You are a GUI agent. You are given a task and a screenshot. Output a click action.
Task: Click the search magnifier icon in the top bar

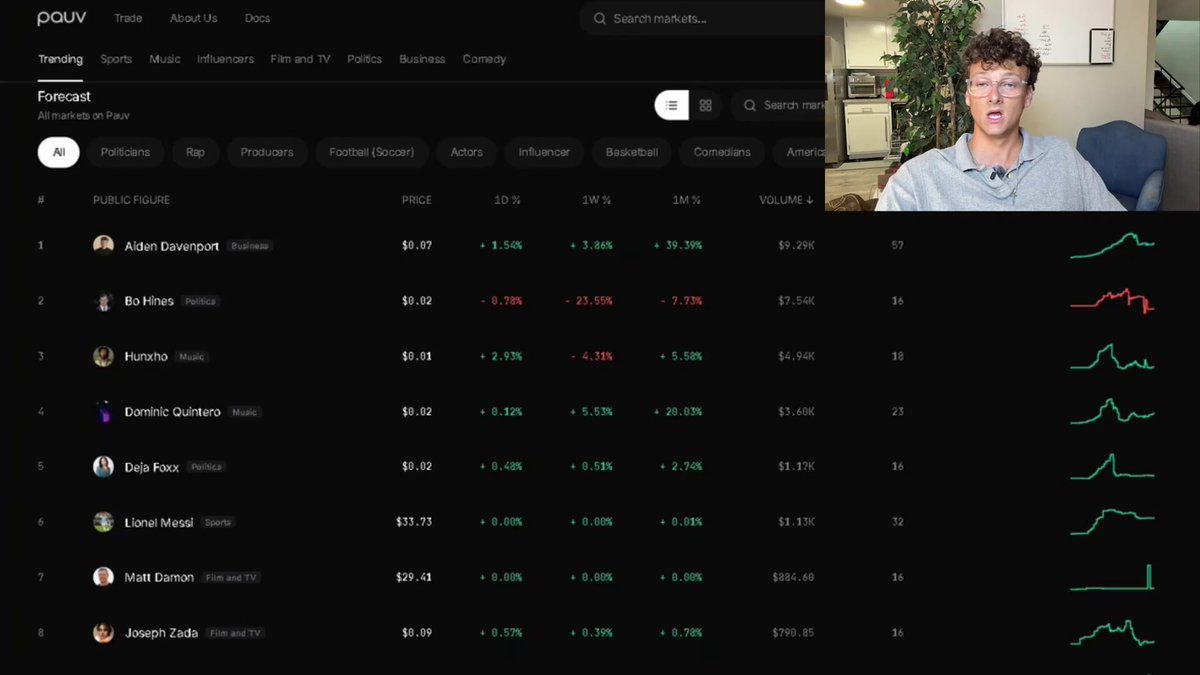click(600, 18)
